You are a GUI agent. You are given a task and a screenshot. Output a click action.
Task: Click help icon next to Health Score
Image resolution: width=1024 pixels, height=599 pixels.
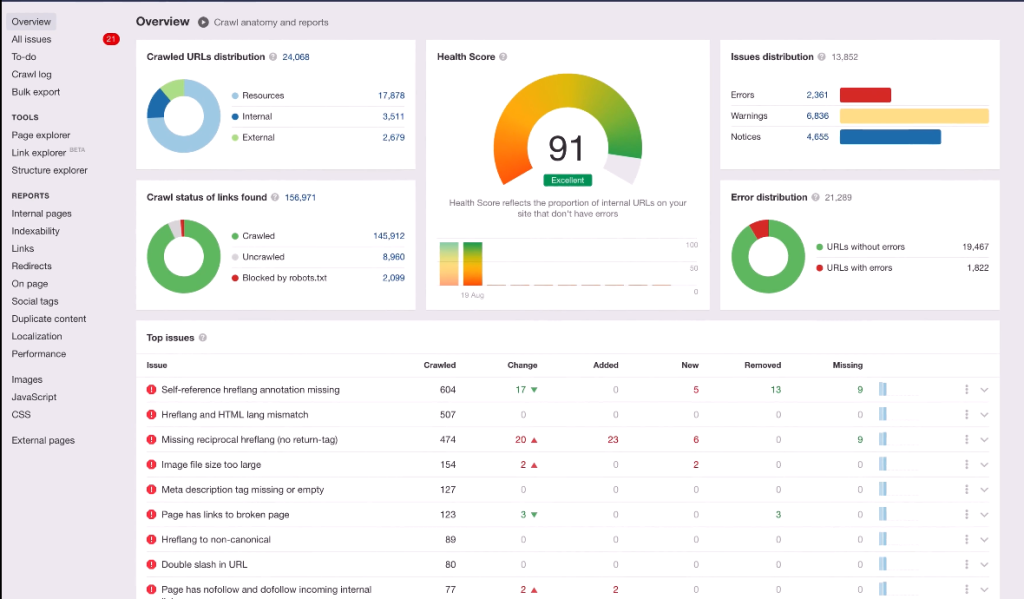click(503, 57)
